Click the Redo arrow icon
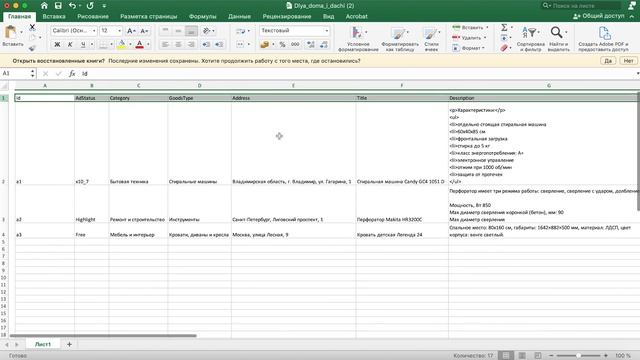 (x=90, y=6)
